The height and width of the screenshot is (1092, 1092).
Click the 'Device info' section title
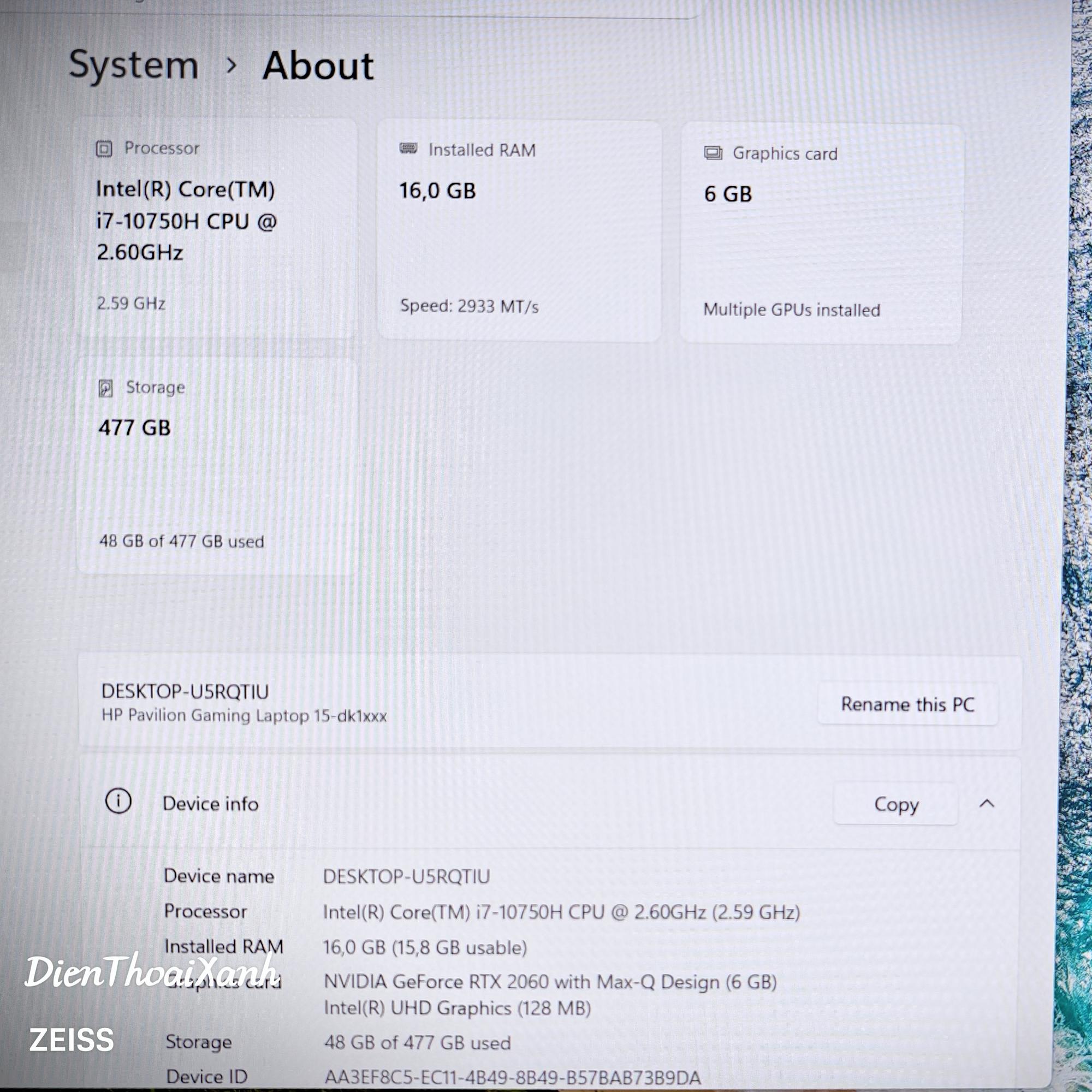pos(210,804)
